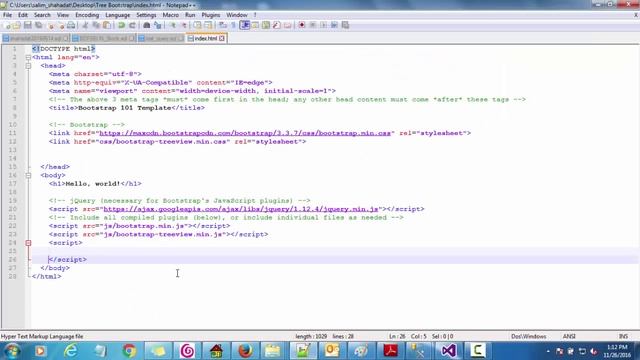The image size is (640, 360).
Task: Open the View menu
Action: tap(63, 15)
